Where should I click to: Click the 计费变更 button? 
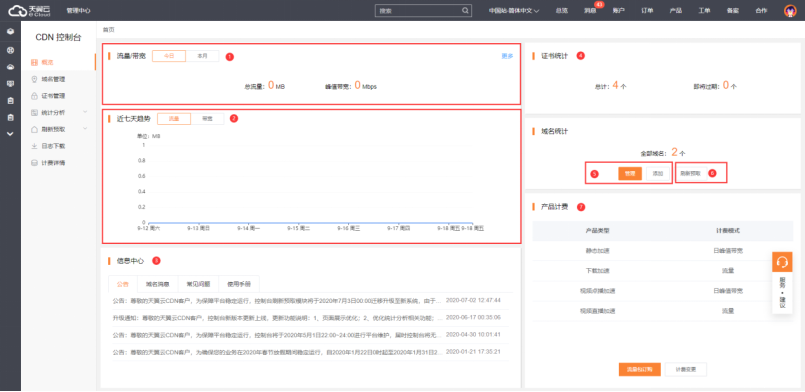tap(685, 369)
